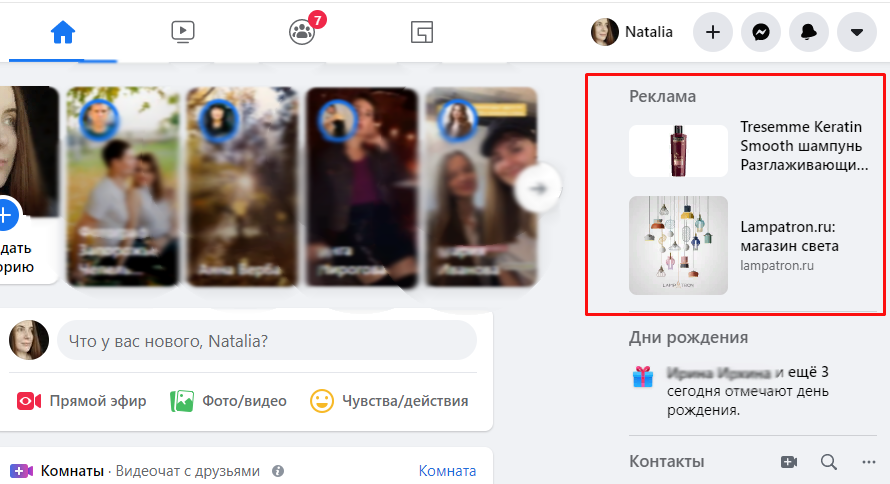Image resolution: width=890 pixels, height=484 pixels.
Task: Click the Комнаты video camera icon
Action: click(22, 471)
